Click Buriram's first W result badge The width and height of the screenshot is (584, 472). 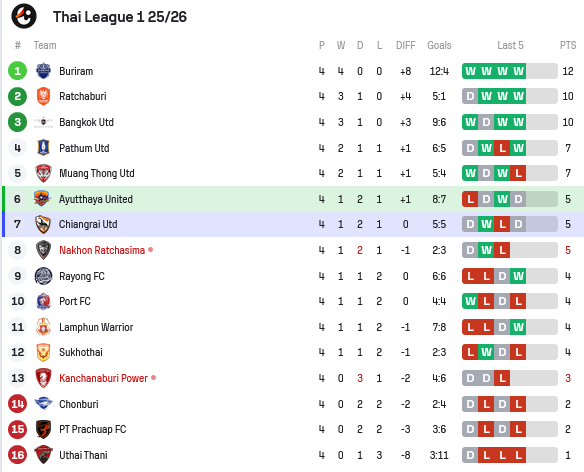[x=470, y=71]
